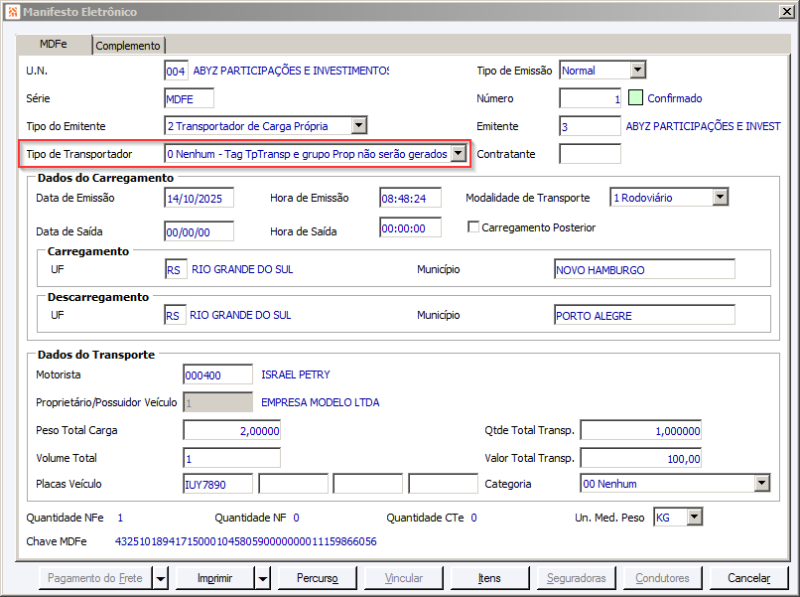Click the third Placas Veículo field
The width and height of the screenshot is (800, 597).
tap(368, 484)
